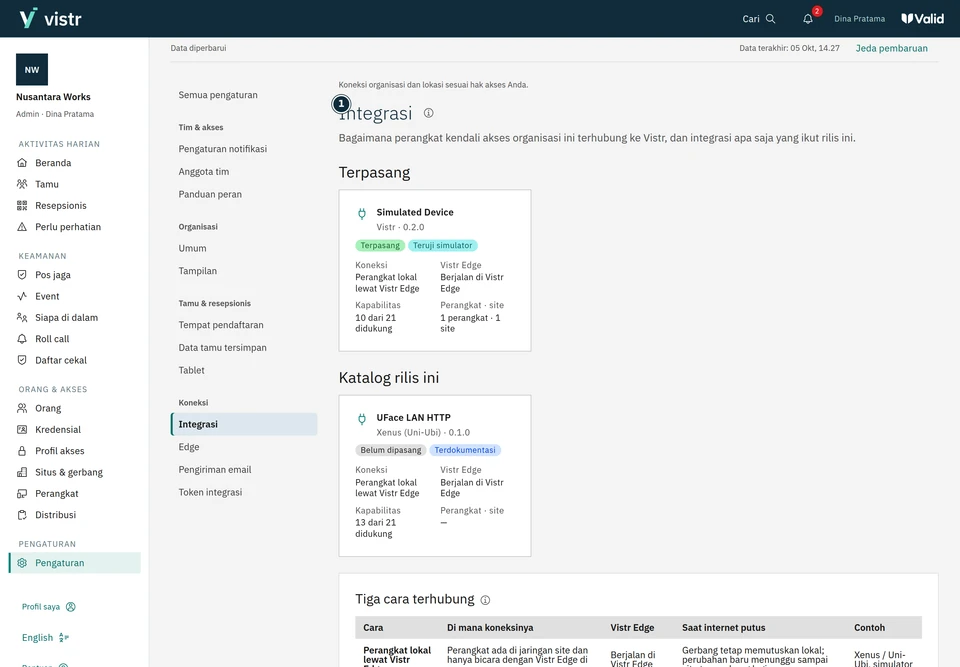Go to Anggota tim settings
960x667 pixels.
point(204,171)
